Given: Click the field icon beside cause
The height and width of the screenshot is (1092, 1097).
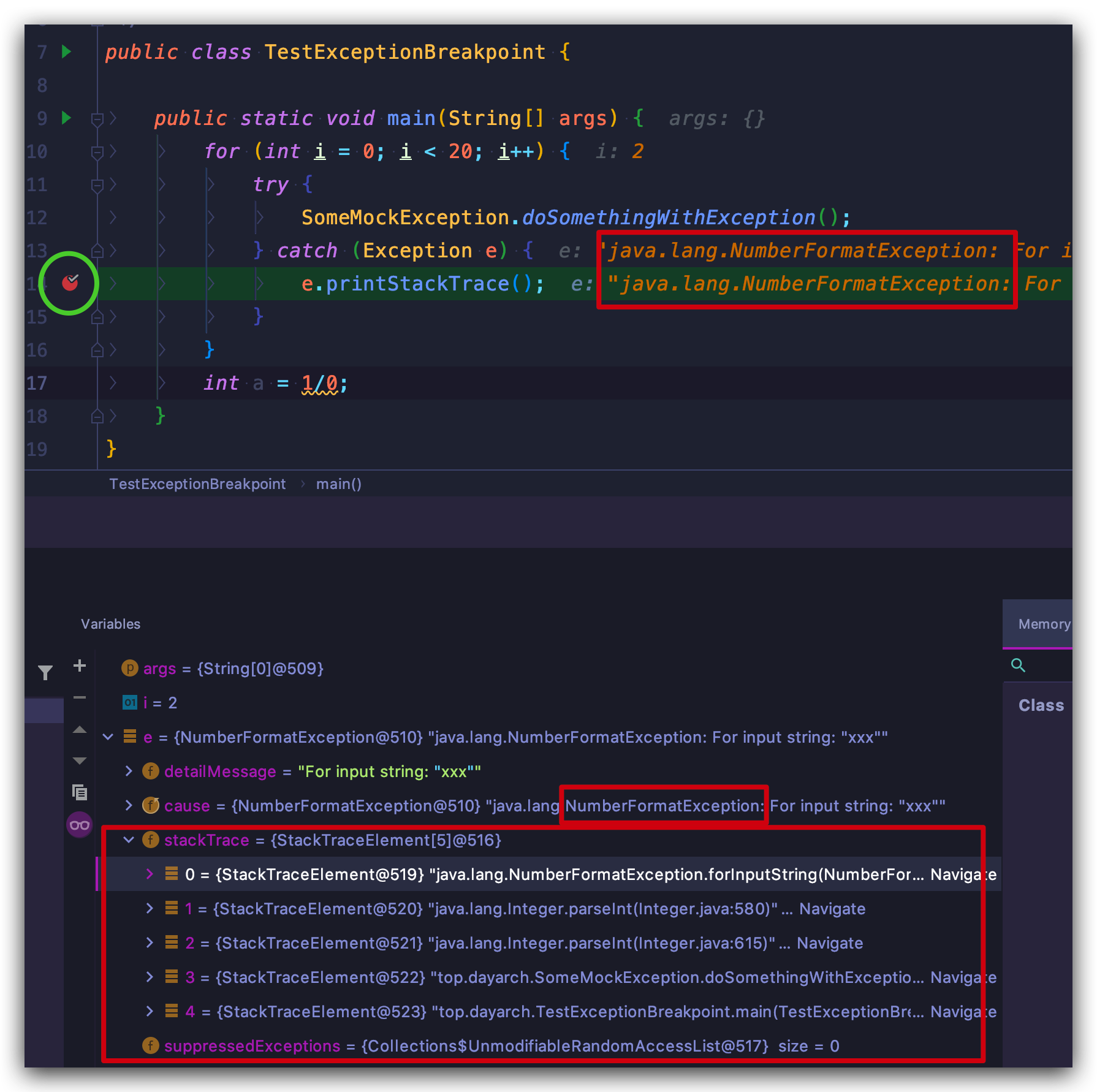Looking at the screenshot, I should (x=150, y=805).
